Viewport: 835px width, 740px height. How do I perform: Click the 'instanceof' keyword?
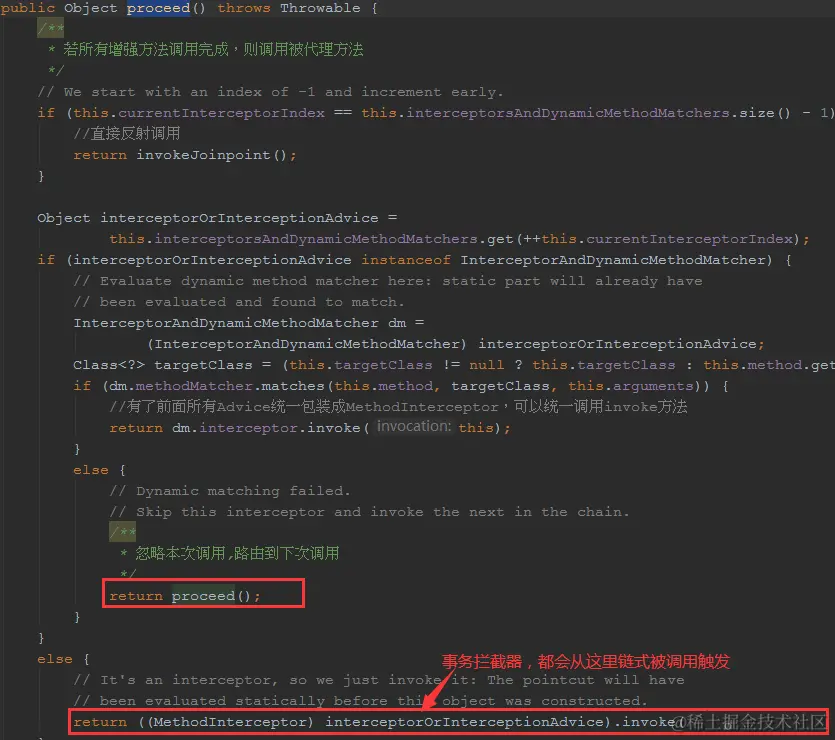coord(406,260)
